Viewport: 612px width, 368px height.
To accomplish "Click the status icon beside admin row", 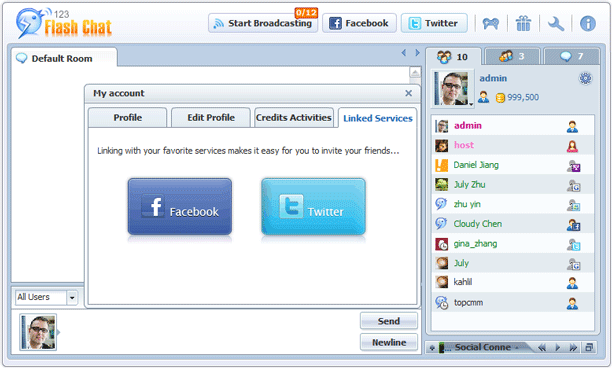I will [x=572, y=127].
